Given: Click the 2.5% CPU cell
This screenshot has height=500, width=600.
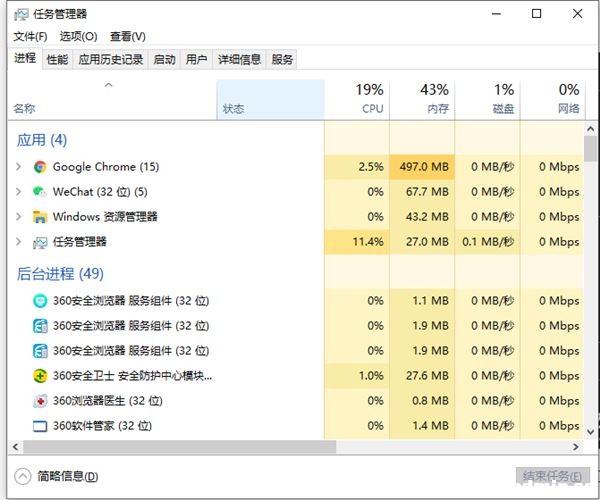Looking at the screenshot, I should [357, 167].
